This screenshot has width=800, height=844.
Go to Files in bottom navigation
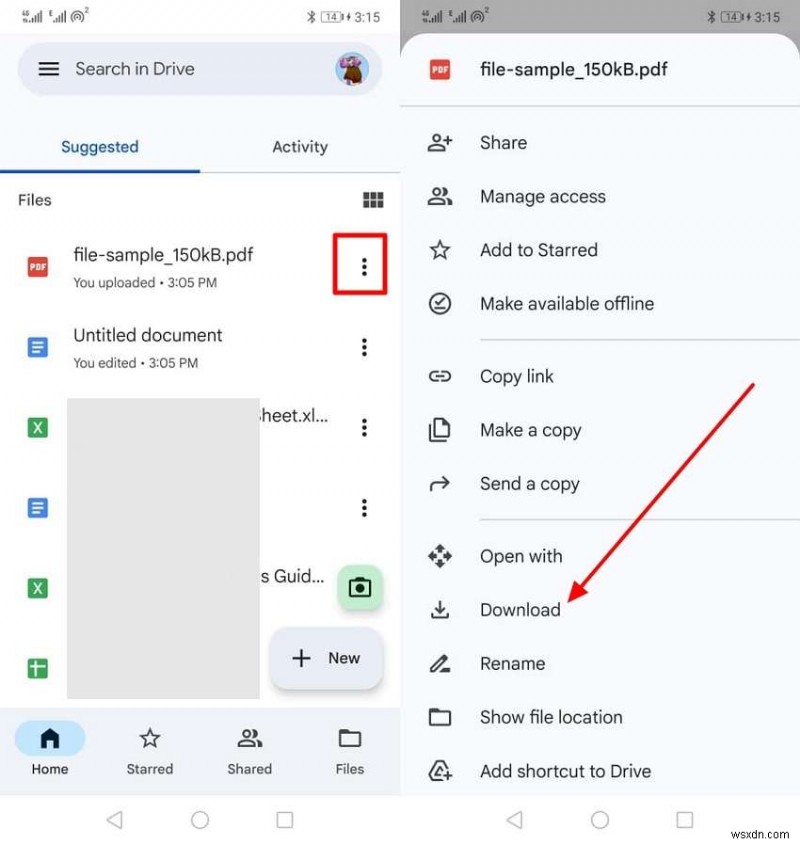point(349,749)
